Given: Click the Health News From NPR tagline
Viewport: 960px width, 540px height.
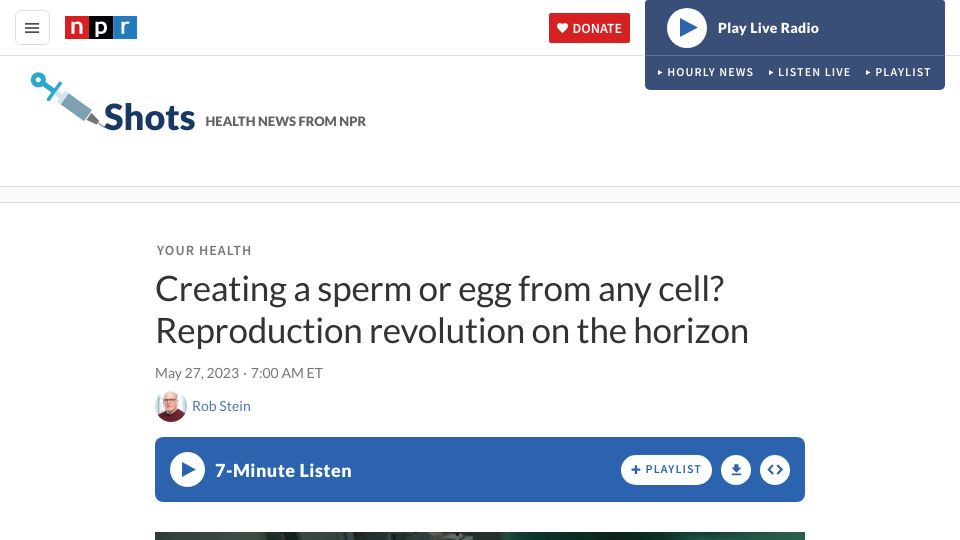Looking at the screenshot, I should point(285,121).
